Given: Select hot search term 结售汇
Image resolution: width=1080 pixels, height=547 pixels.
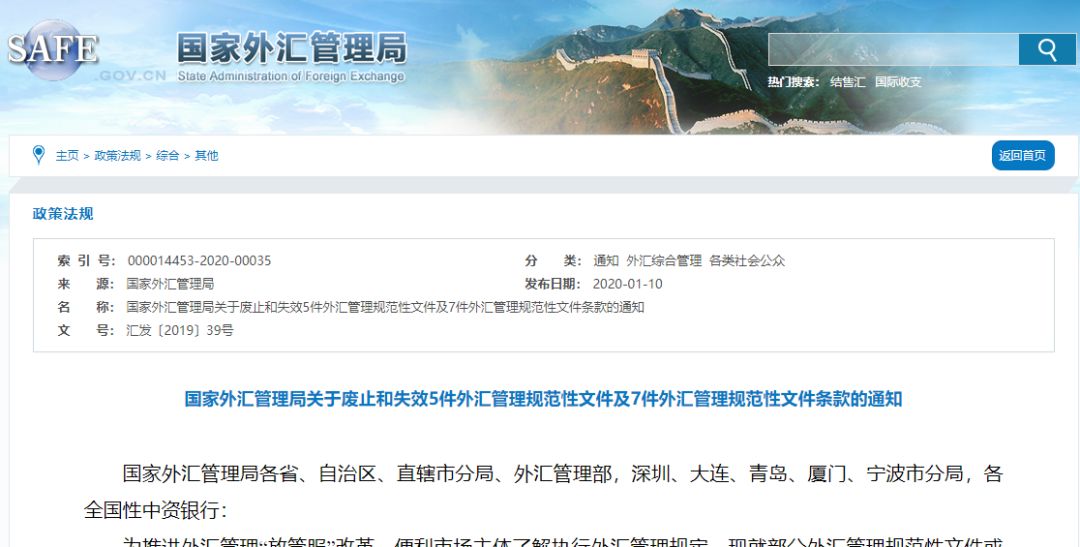Looking at the screenshot, I should click(x=847, y=82).
